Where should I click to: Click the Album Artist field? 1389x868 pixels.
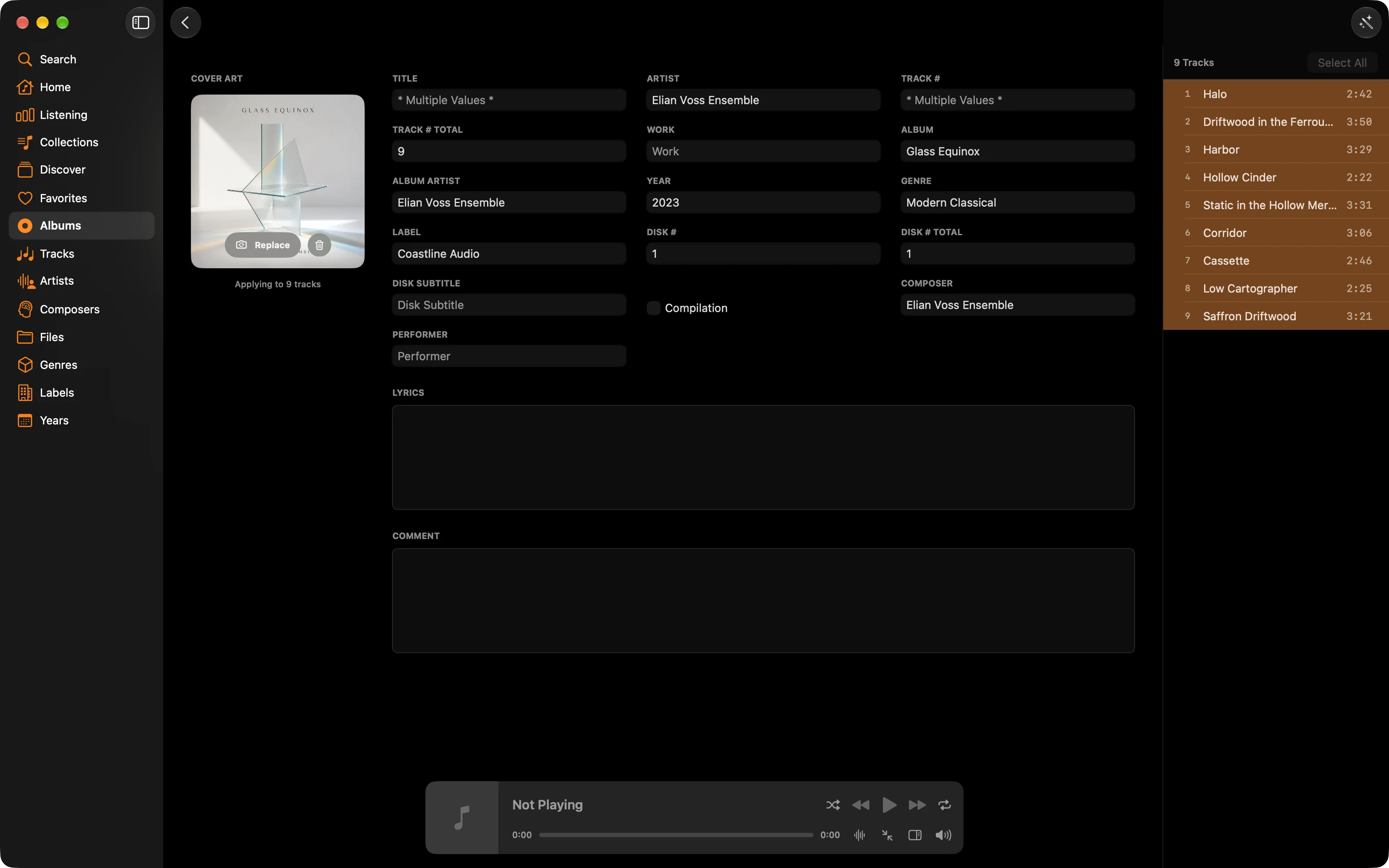[509, 202]
